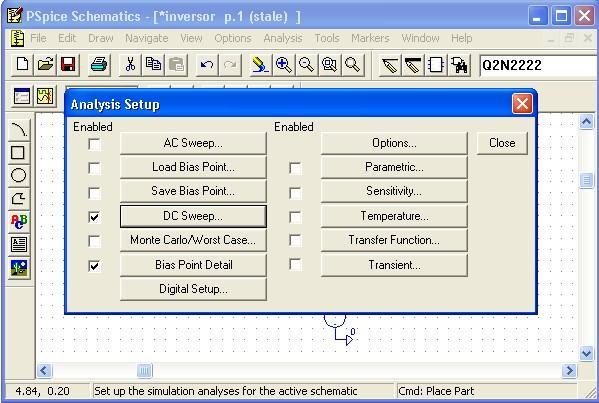Image resolution: width=599 pixels, height=403 pixels.
Task: Save the schematic with the floppy disk icon
Action: coord(68,64)
